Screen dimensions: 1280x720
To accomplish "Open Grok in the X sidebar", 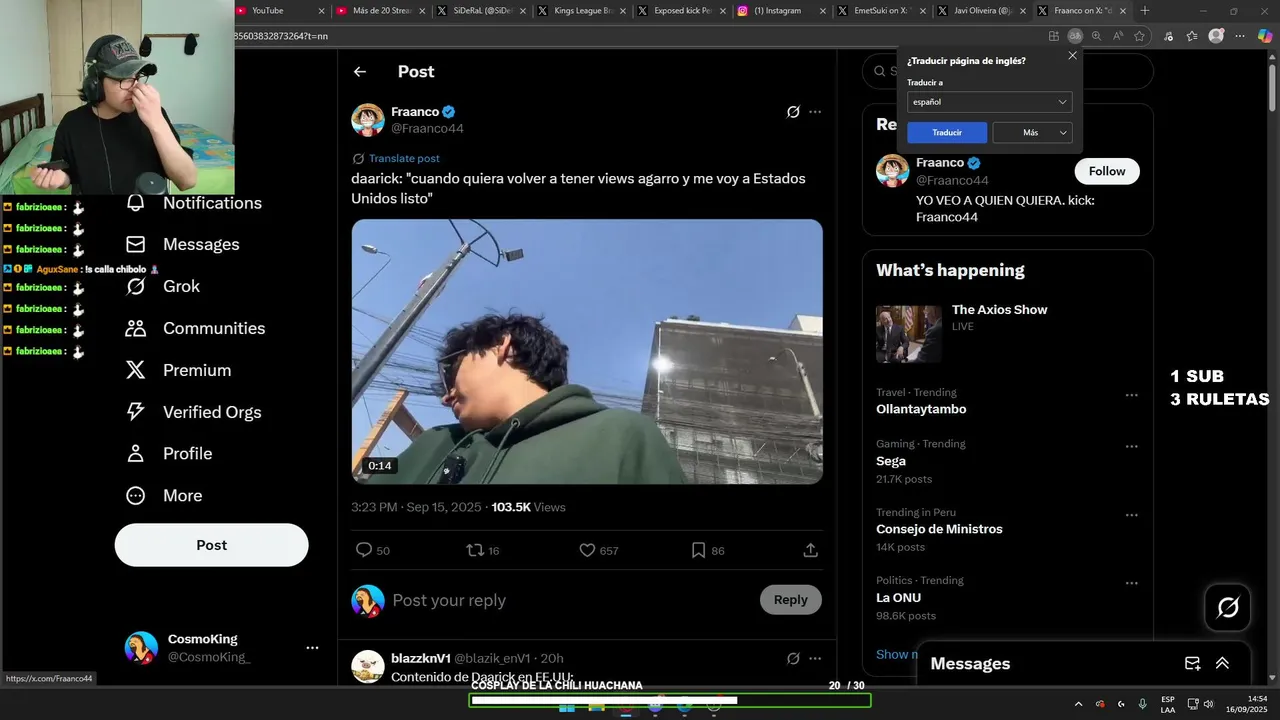I will tap(163, 286).
